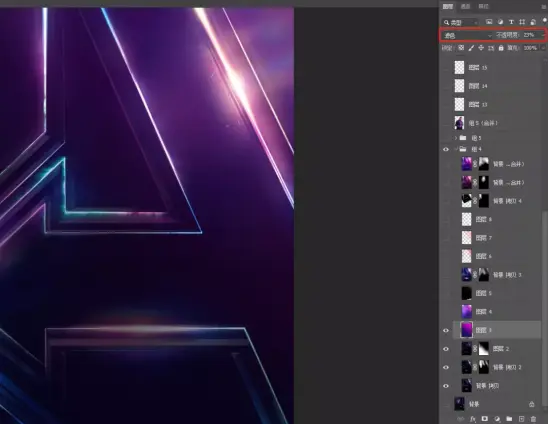Select layer 图层 5

[496, 293]
